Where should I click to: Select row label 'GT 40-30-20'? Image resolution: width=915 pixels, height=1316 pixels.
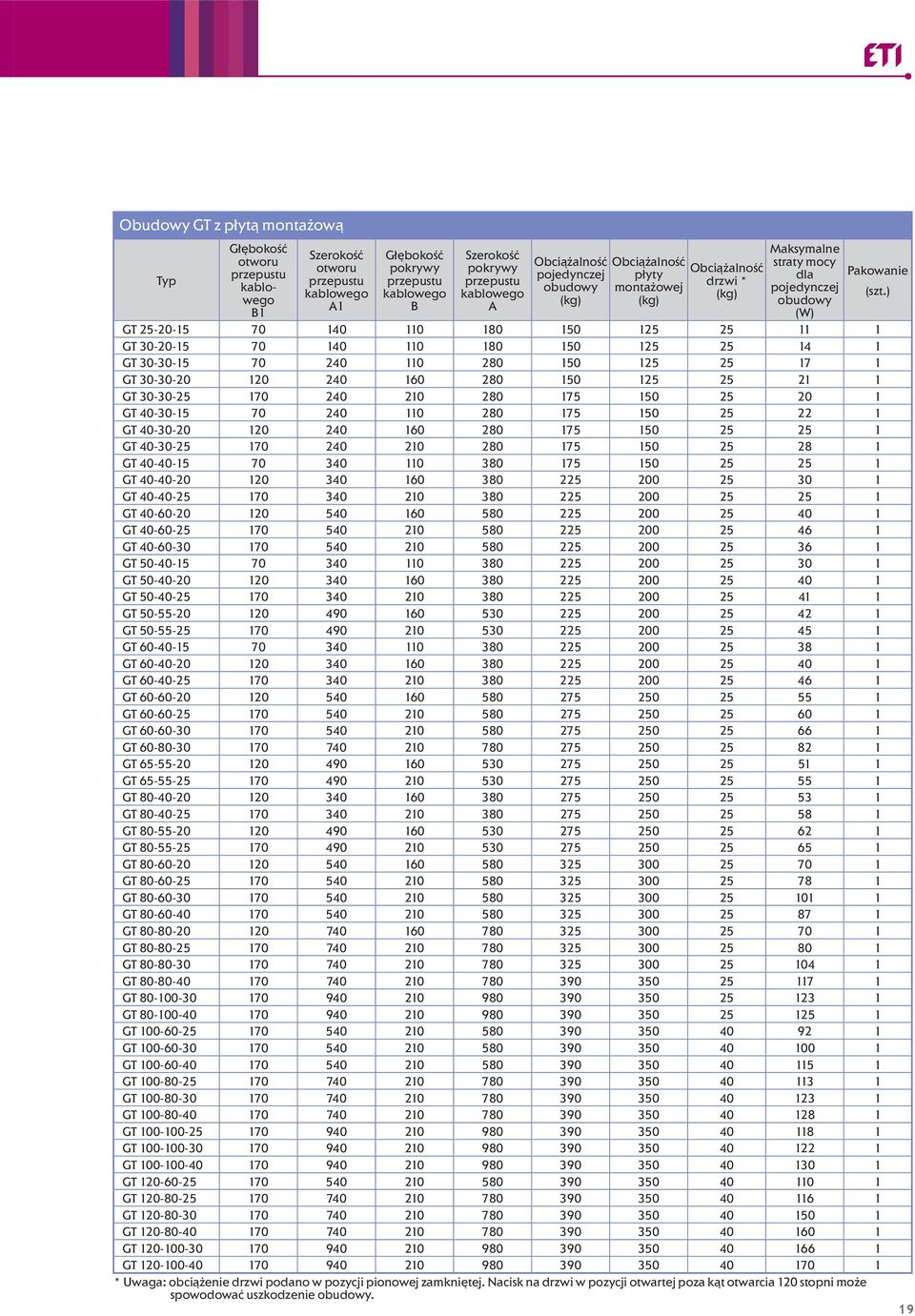(156, 430)
